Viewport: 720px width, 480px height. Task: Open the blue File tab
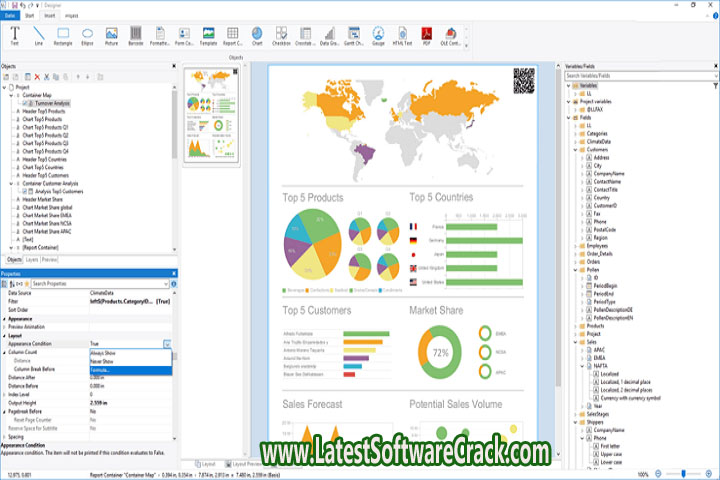coord(10,16)
